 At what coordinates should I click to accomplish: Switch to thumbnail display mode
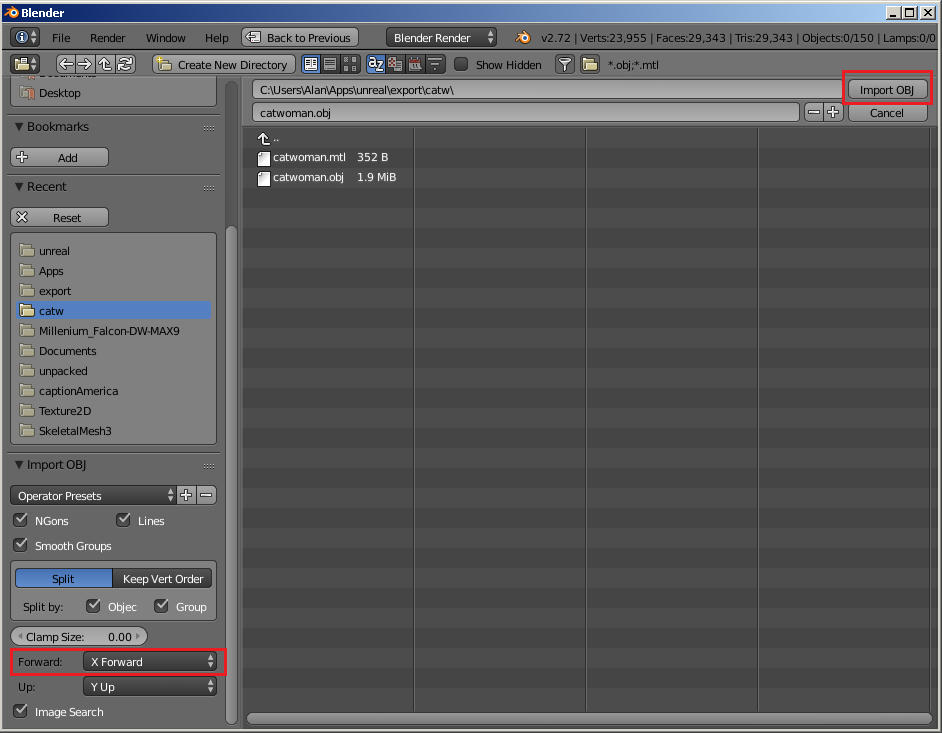pyautogui.click(x=350, y=64)
